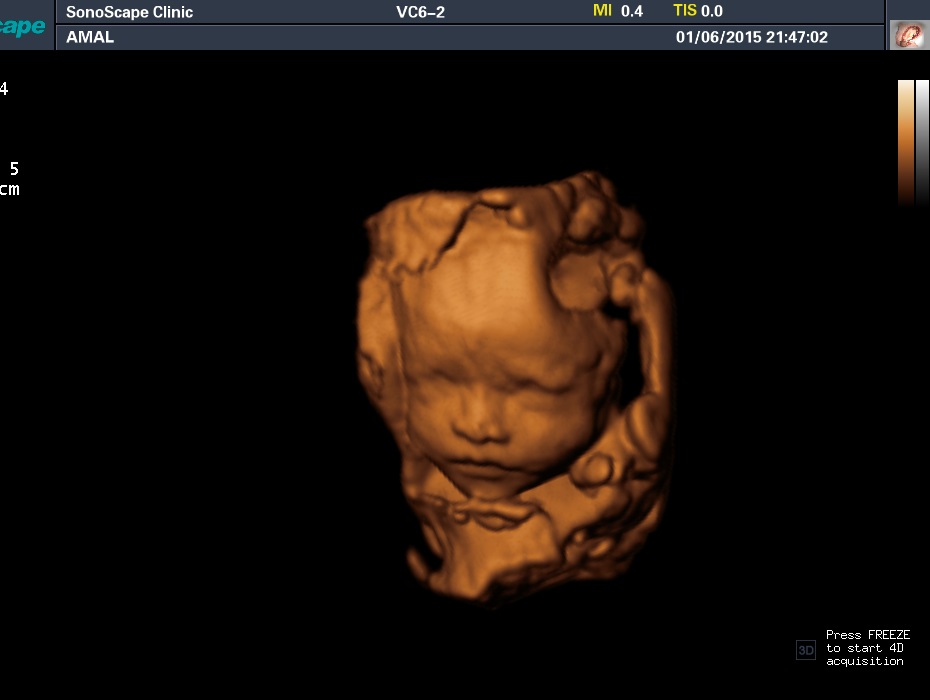Click the fetus exam preset icon
930x700 pixels.
[x=909, y=35]
